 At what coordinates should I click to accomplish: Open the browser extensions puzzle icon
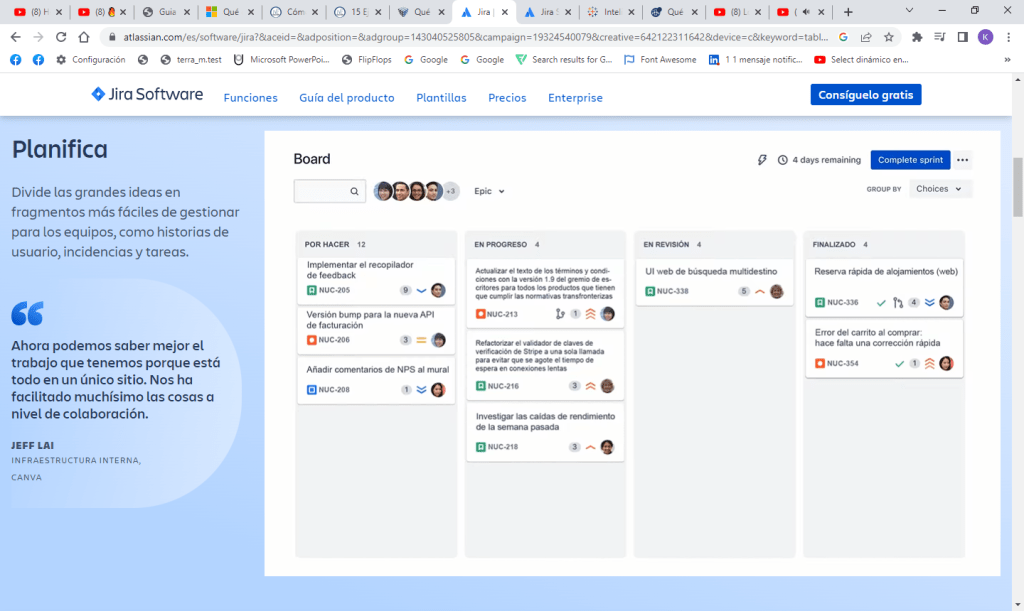click(916, 37)
